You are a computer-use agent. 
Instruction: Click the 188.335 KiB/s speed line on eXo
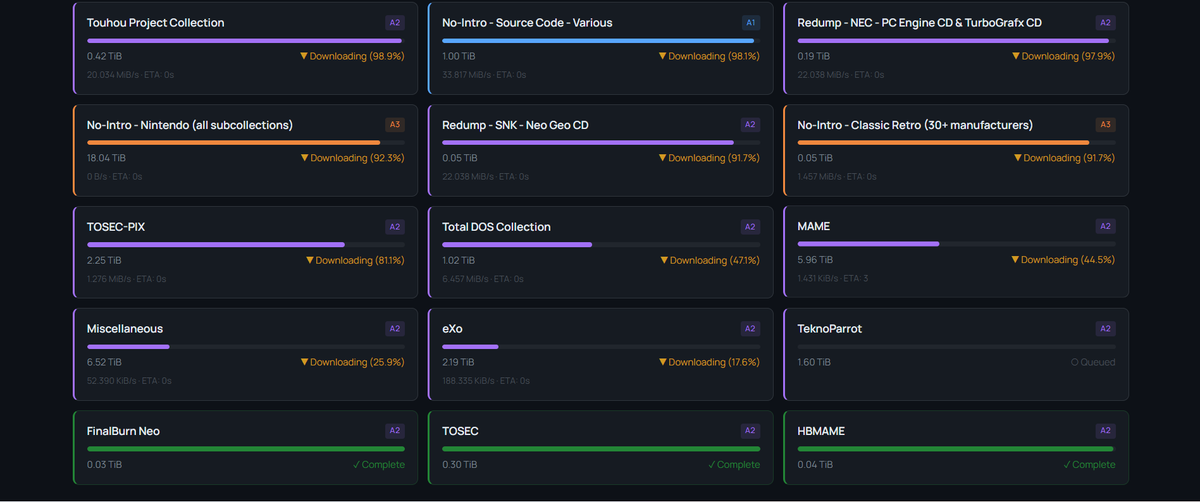click(x=485, y=380)
